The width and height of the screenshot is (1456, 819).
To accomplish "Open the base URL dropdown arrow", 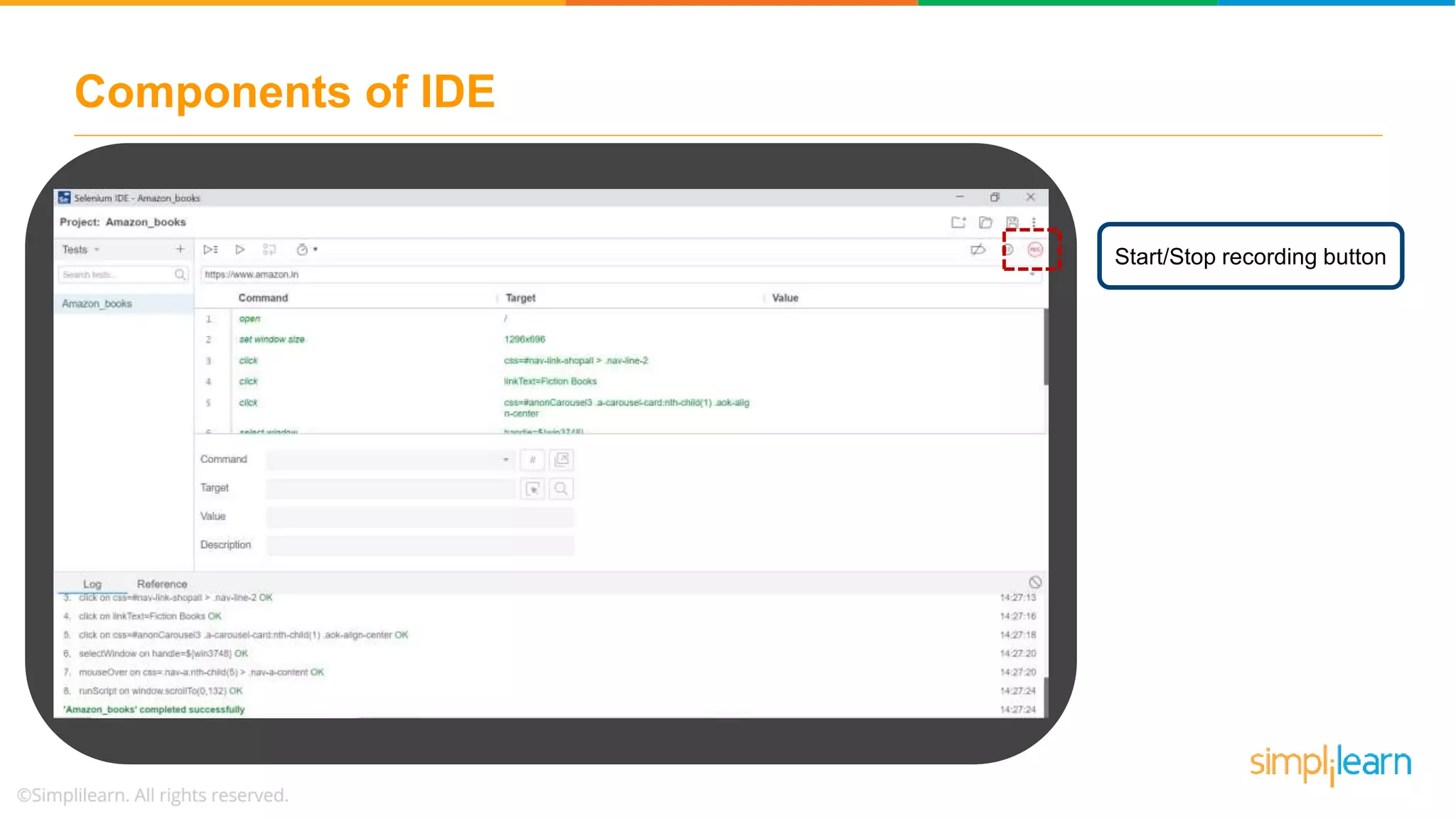I will [1032, 274].
